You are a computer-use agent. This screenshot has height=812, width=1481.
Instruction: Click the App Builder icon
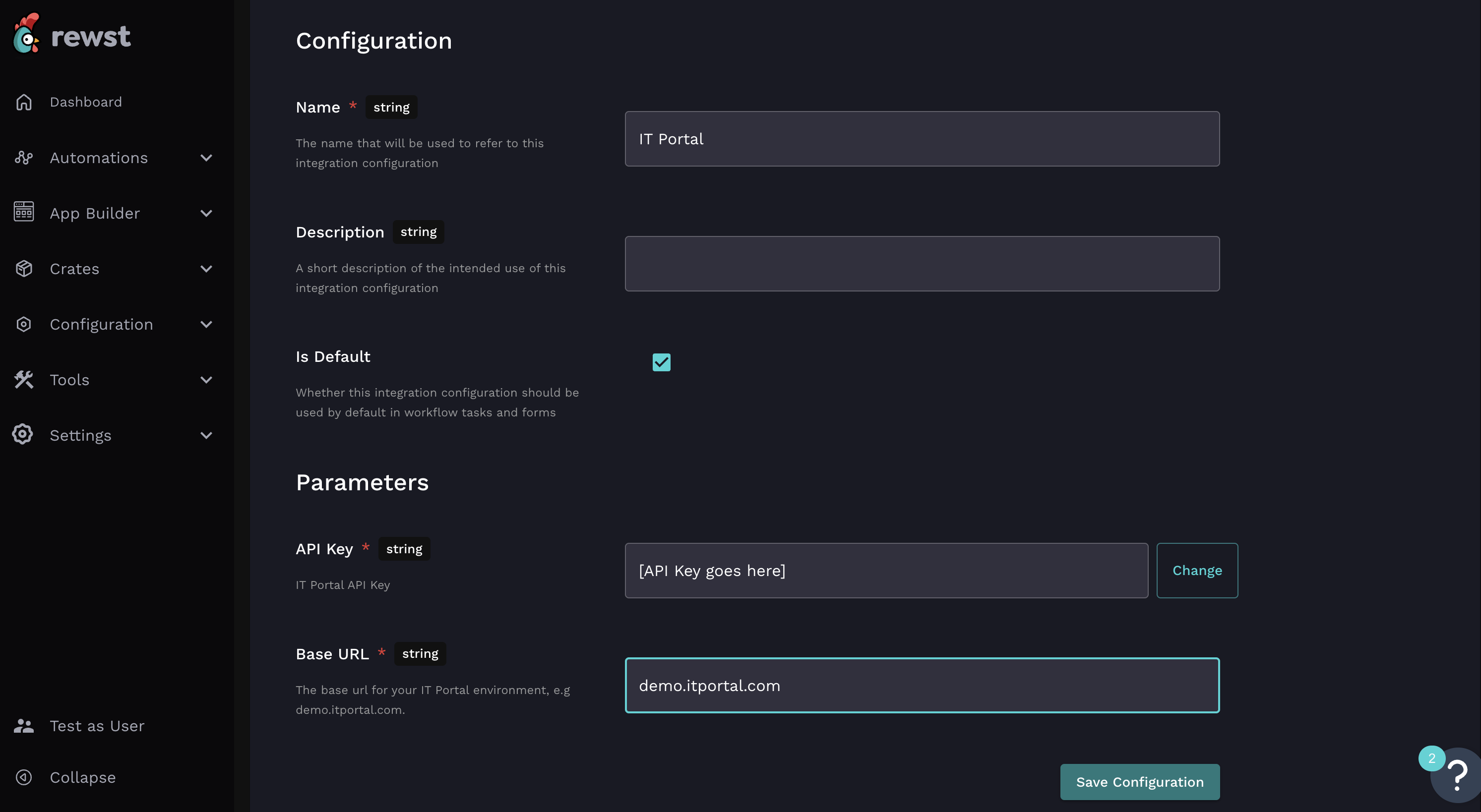tap(24, 213)
